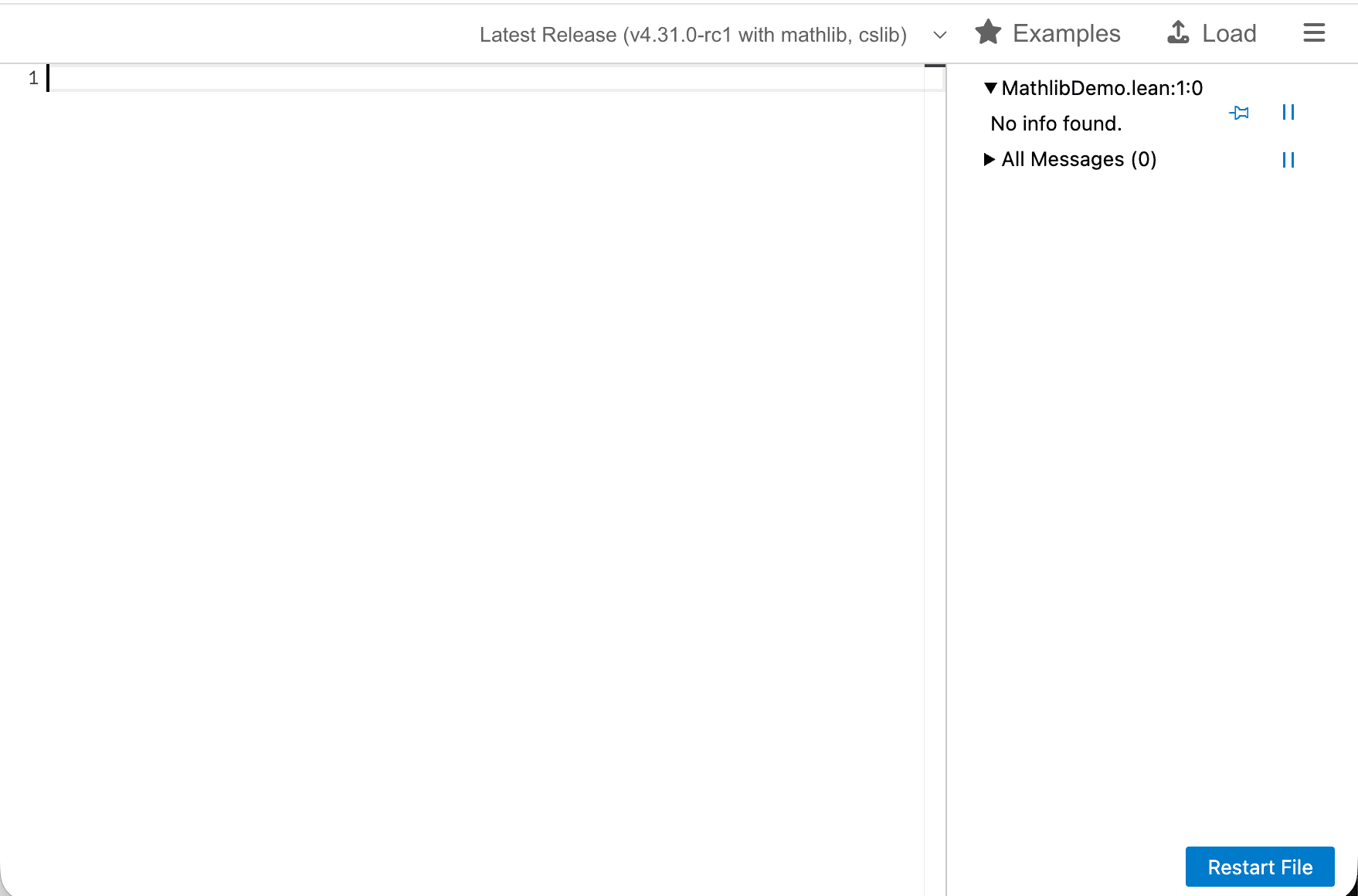Click the Restart File button
Screen dimensions: 1358x896
pyautogui.click(x=1260, y=867)
